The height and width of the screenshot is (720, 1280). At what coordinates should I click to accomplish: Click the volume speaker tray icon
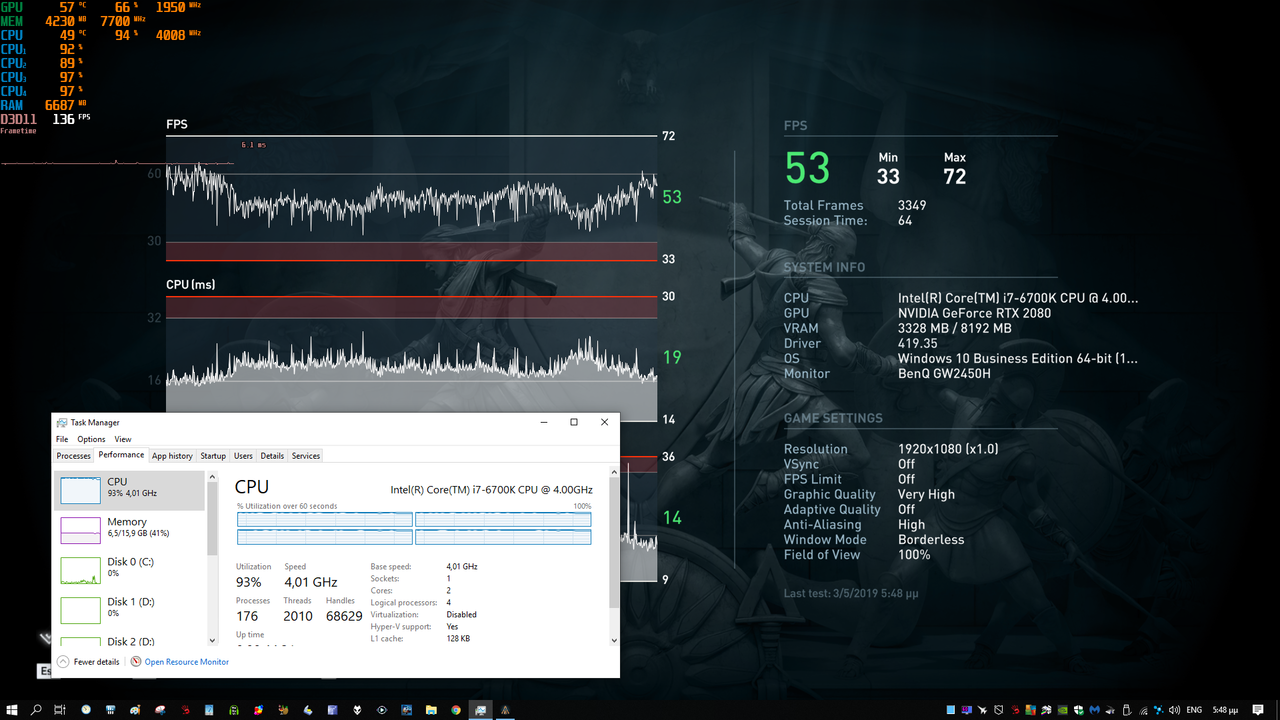pos(1174,710)
